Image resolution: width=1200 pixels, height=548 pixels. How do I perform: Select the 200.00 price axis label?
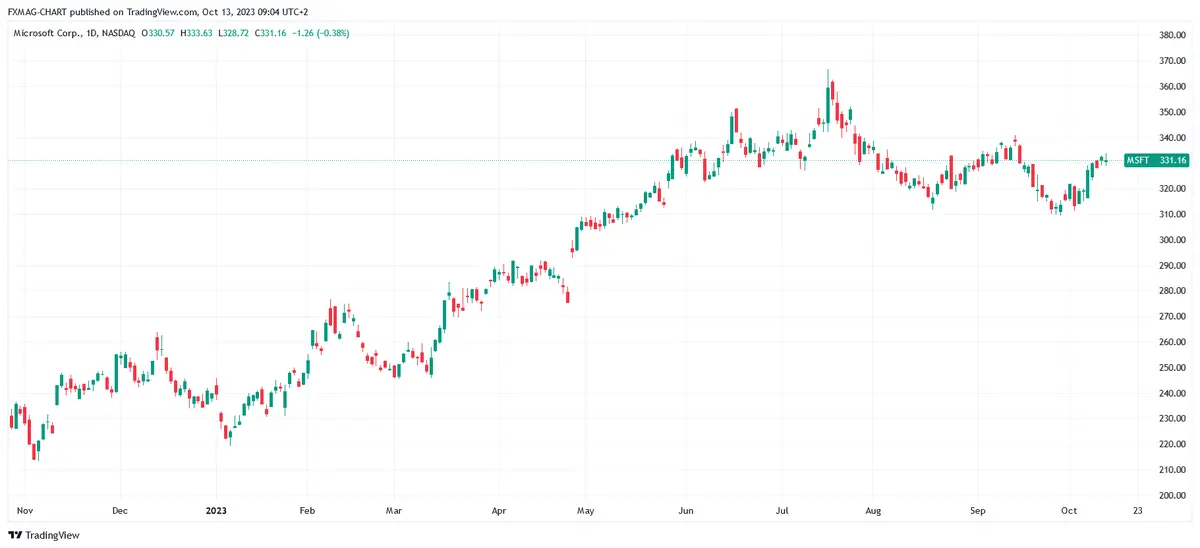[1172, 496]
